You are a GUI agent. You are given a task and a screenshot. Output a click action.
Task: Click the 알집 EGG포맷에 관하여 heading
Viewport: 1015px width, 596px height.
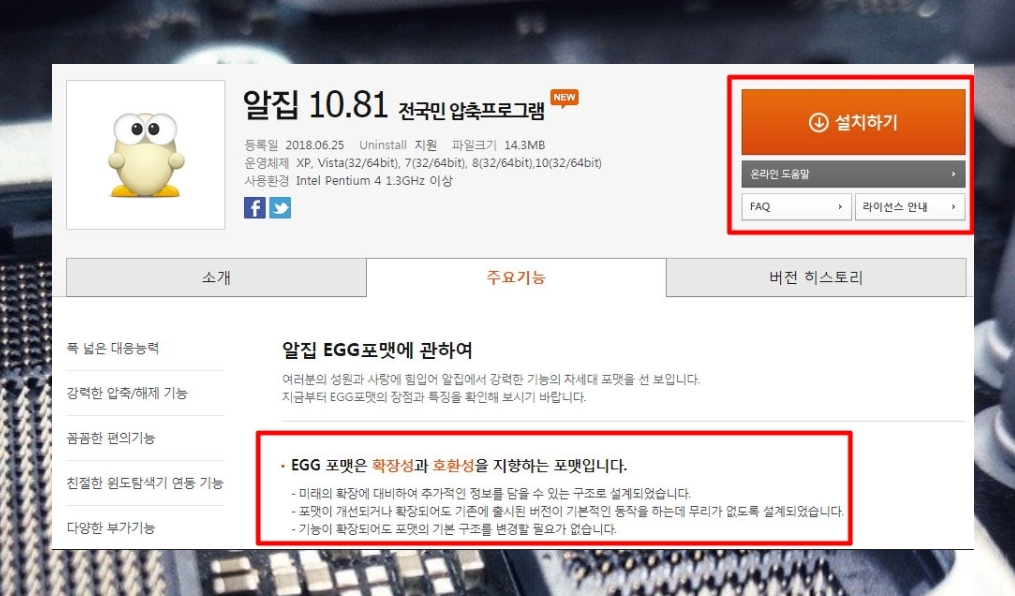(377, 351)
